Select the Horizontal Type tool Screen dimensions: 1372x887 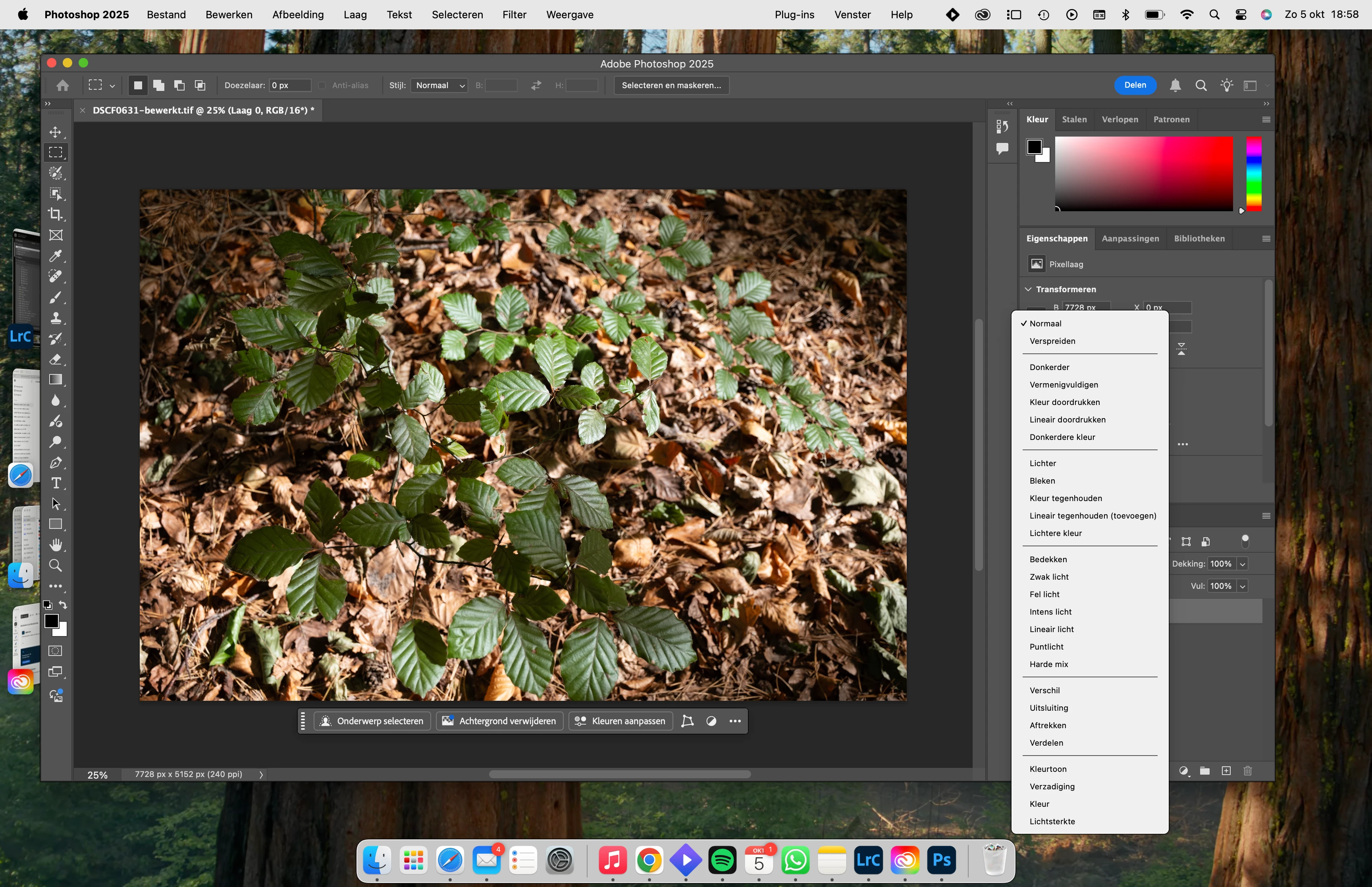point(56,483)
